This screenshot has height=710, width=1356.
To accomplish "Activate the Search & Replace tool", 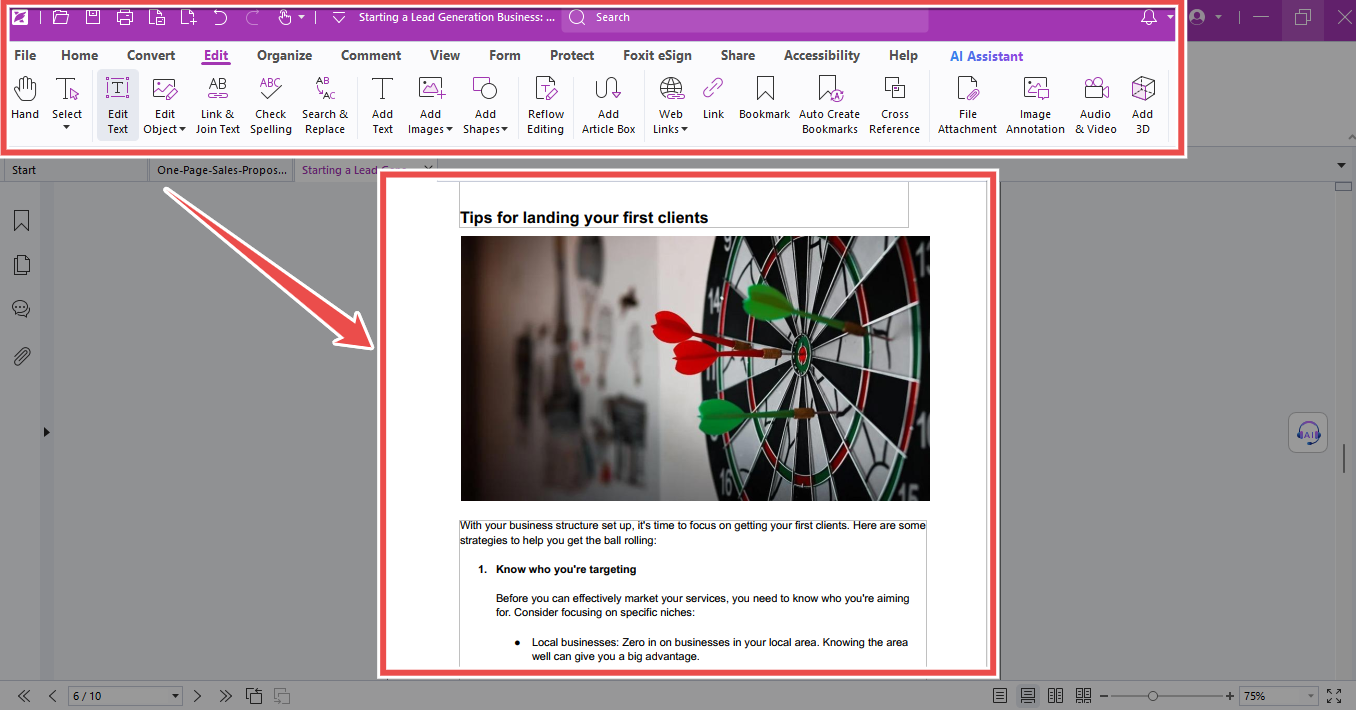I will point(324,104).
